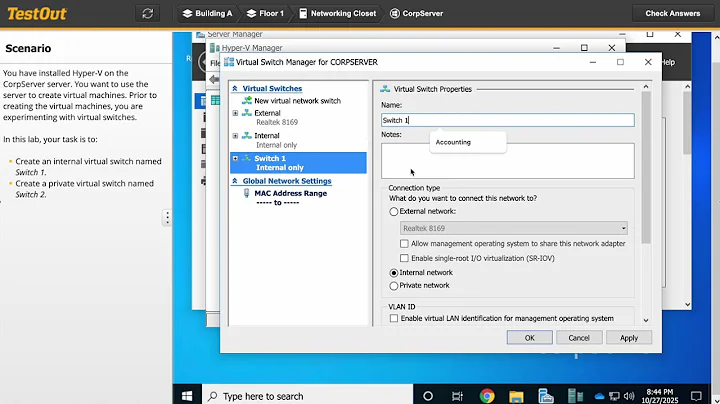Screen dimensions: 720x404
Task: Click the New virtual network switch icon
Action: [247, 101]
